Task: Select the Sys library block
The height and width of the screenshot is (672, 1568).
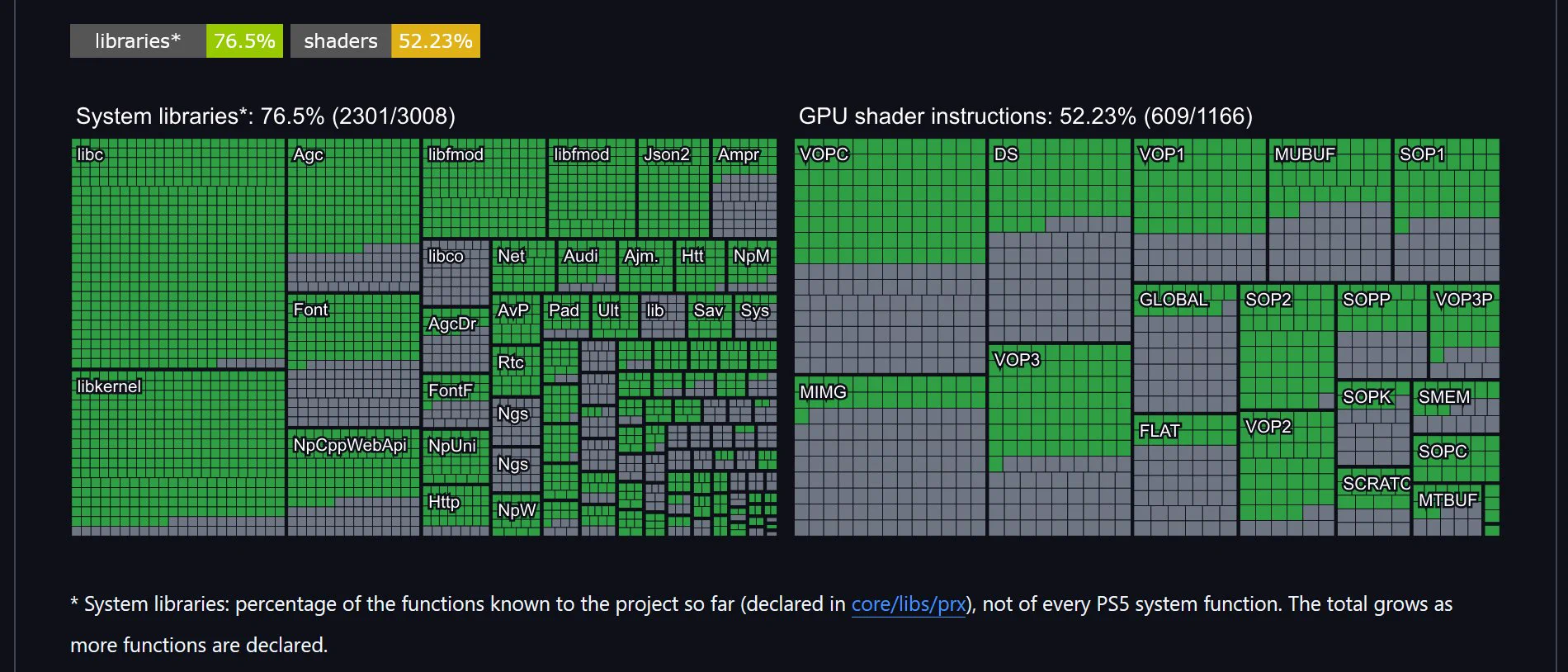Action: click(756, 316)
